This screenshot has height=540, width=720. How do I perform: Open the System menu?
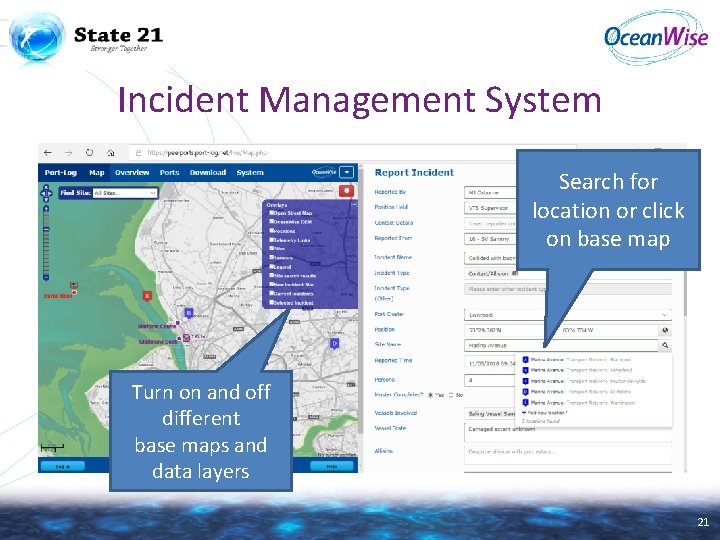[250, 173]
